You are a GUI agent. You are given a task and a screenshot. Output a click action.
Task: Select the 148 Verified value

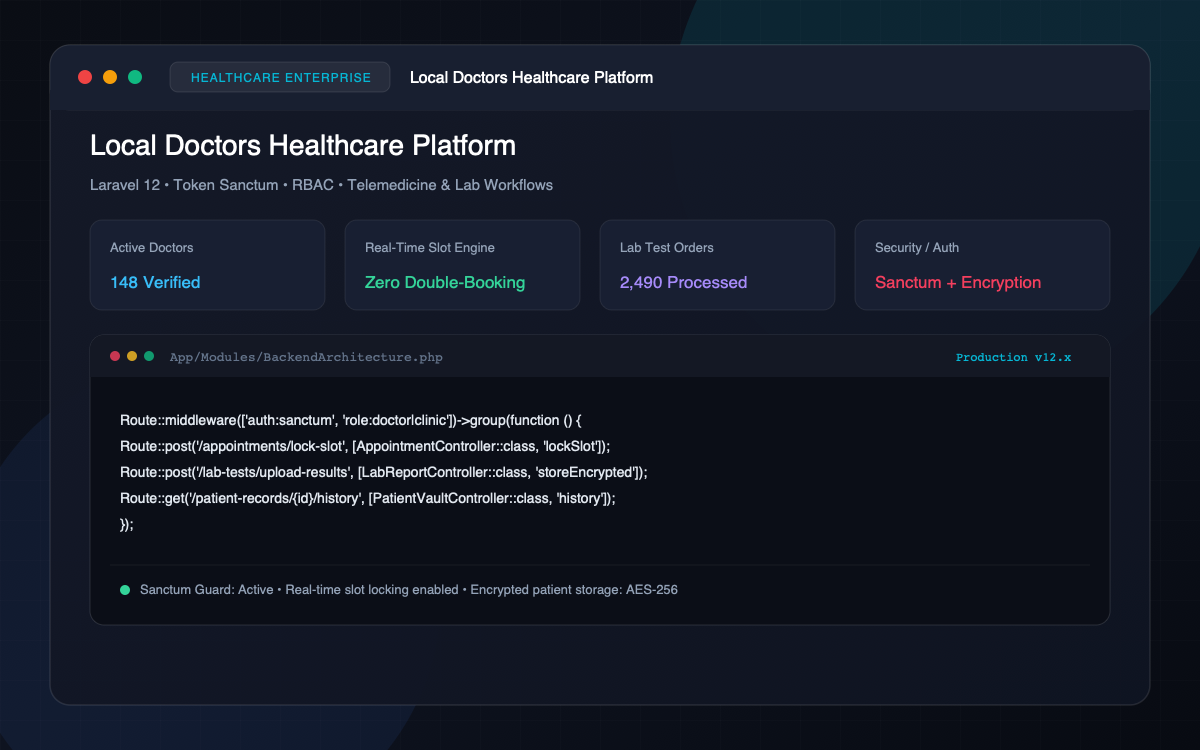tap(155, 282)
